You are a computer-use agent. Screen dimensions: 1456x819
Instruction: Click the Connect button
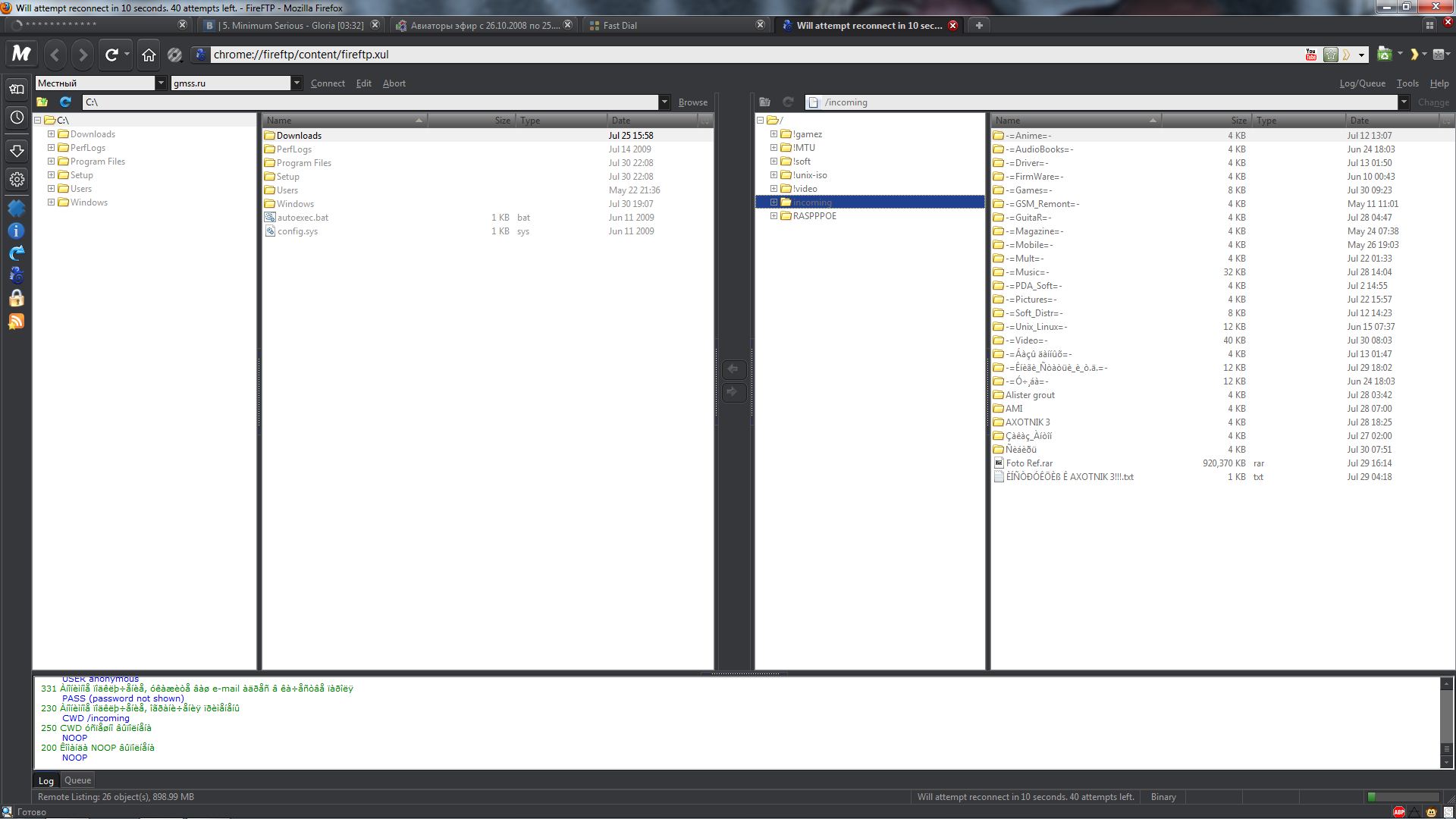point(328,83)
